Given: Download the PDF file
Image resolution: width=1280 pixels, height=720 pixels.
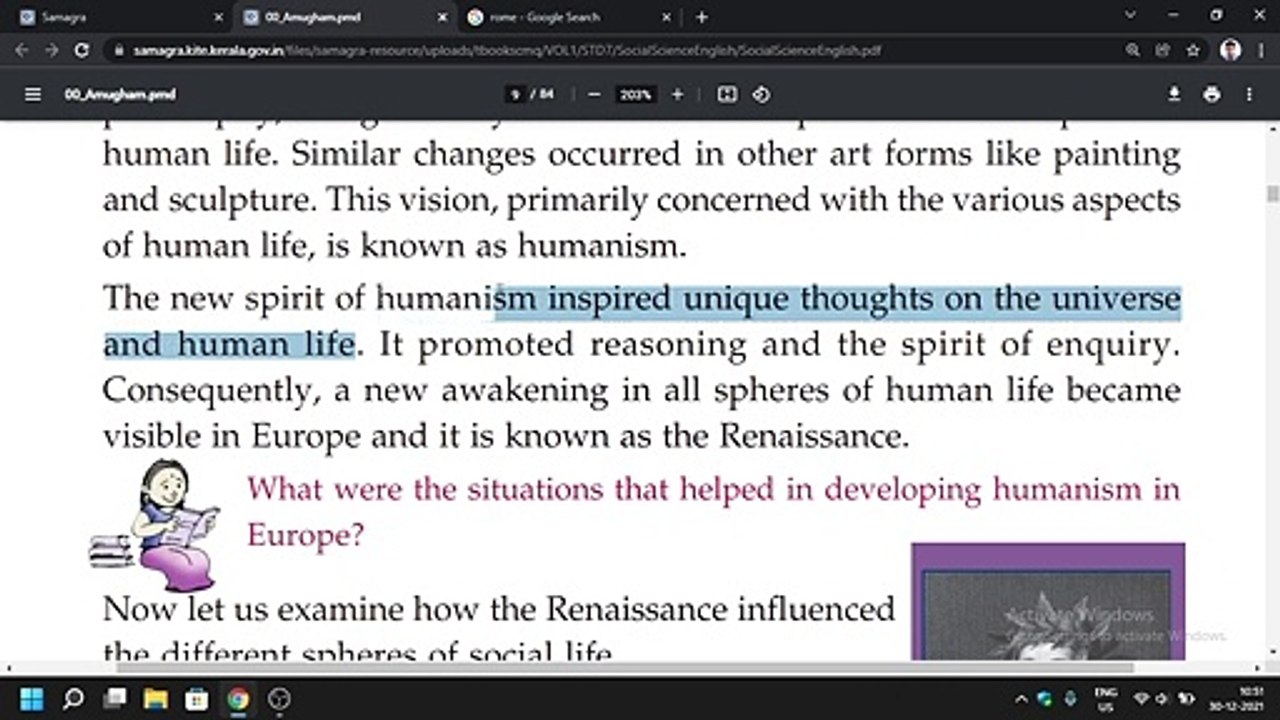Looking at the screenshot, I should 1174,94.
